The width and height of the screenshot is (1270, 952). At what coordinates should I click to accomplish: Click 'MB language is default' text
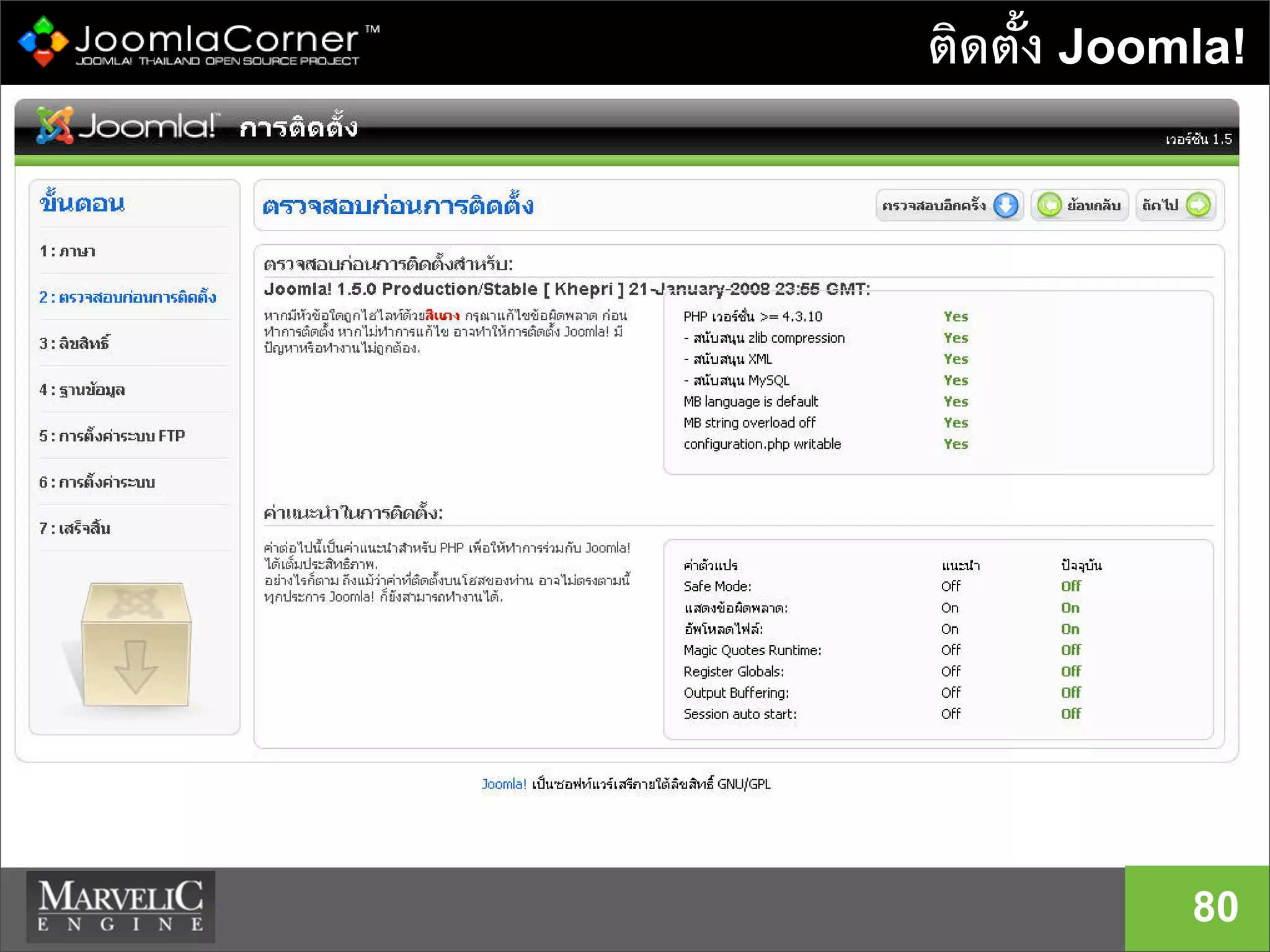click(750, 402)
